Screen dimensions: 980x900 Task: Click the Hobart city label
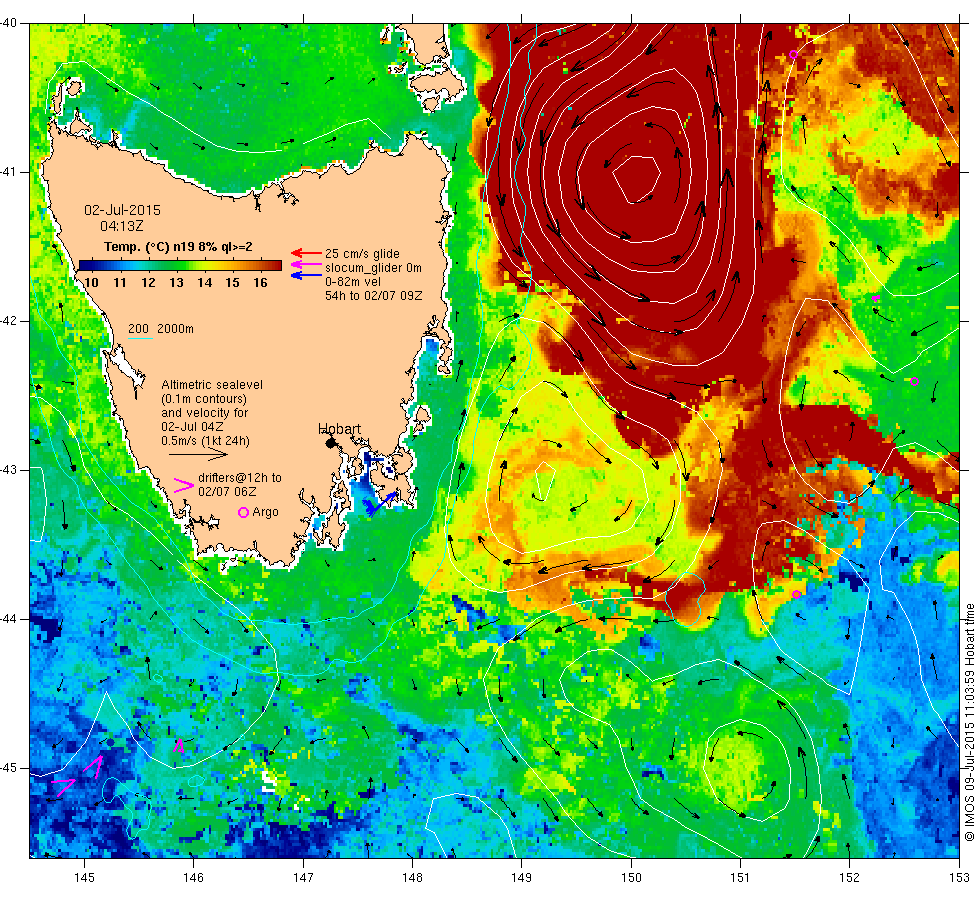click(x=339, y=429)
